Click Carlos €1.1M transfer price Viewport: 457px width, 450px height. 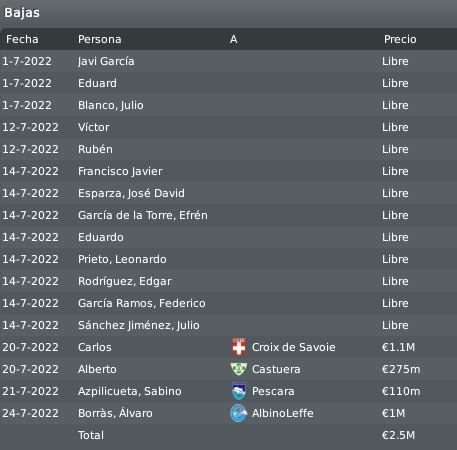click(x=398, y=347)
